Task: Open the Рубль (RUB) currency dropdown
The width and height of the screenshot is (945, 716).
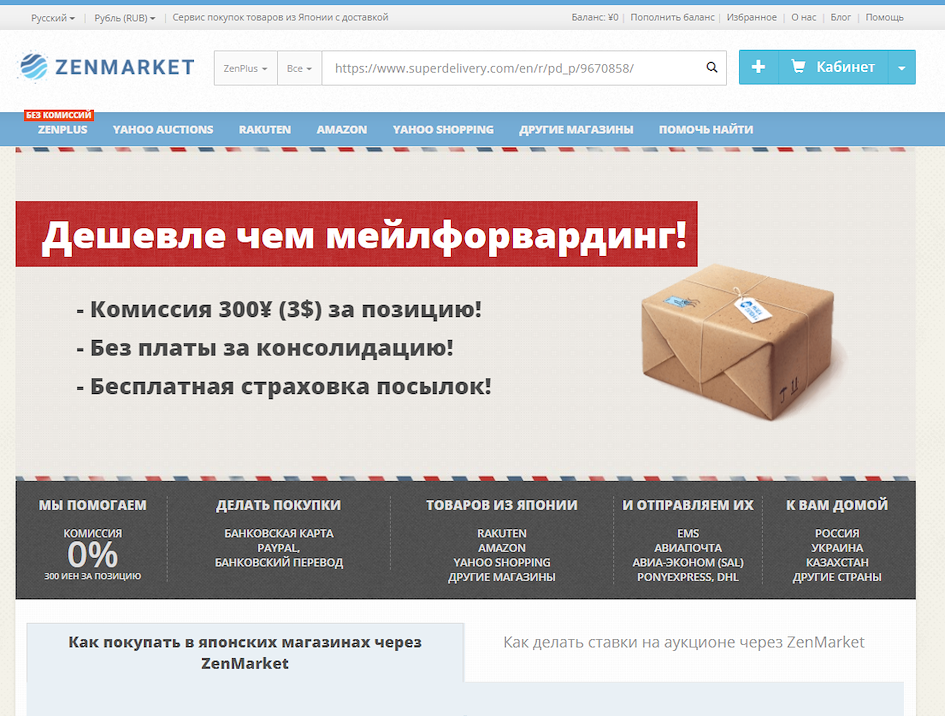Action: point(125,18)
